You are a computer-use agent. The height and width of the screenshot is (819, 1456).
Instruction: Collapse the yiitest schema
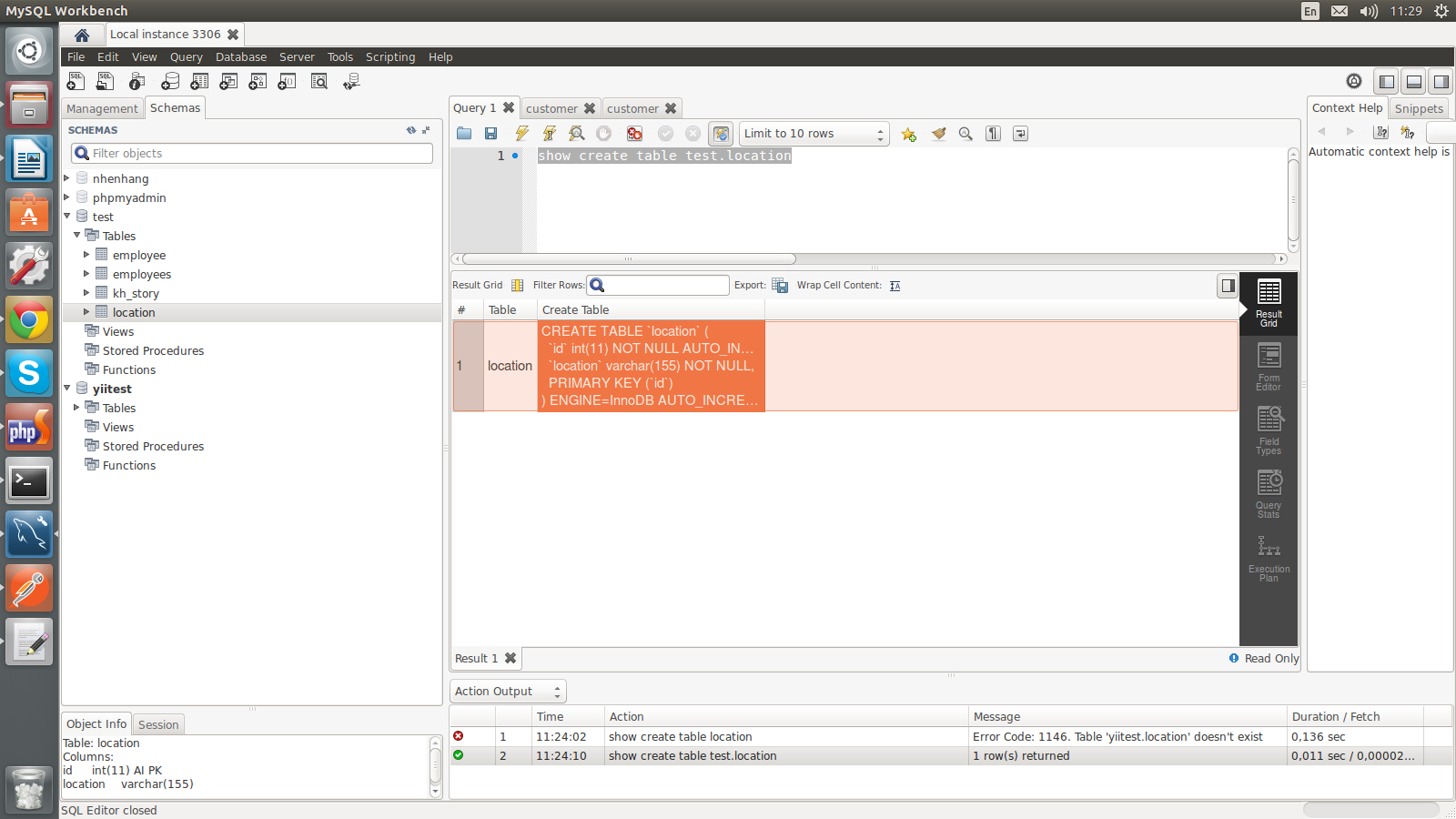pos(66,389)
